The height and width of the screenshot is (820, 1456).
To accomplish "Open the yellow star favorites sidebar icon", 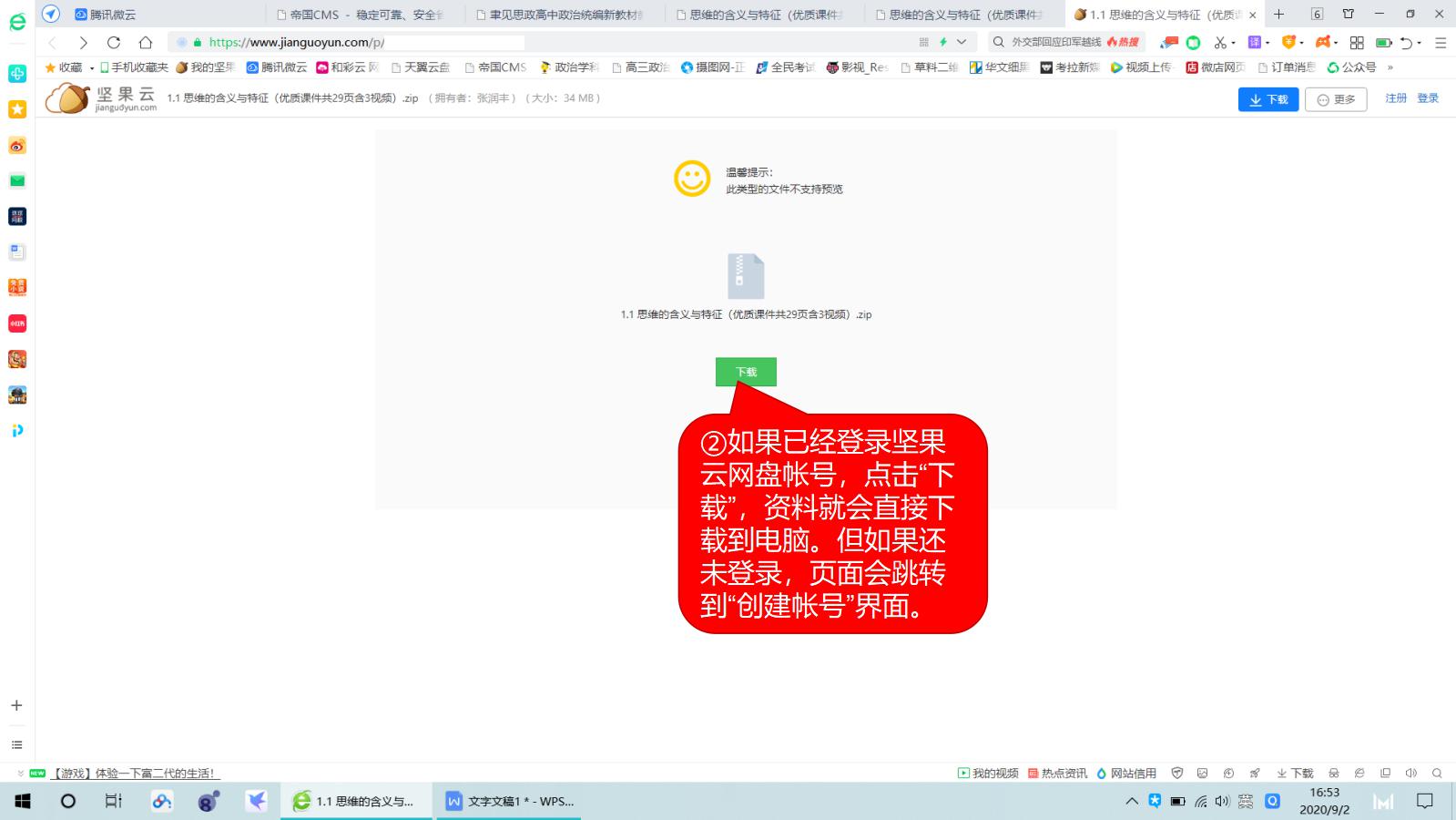I will [17, 109].
